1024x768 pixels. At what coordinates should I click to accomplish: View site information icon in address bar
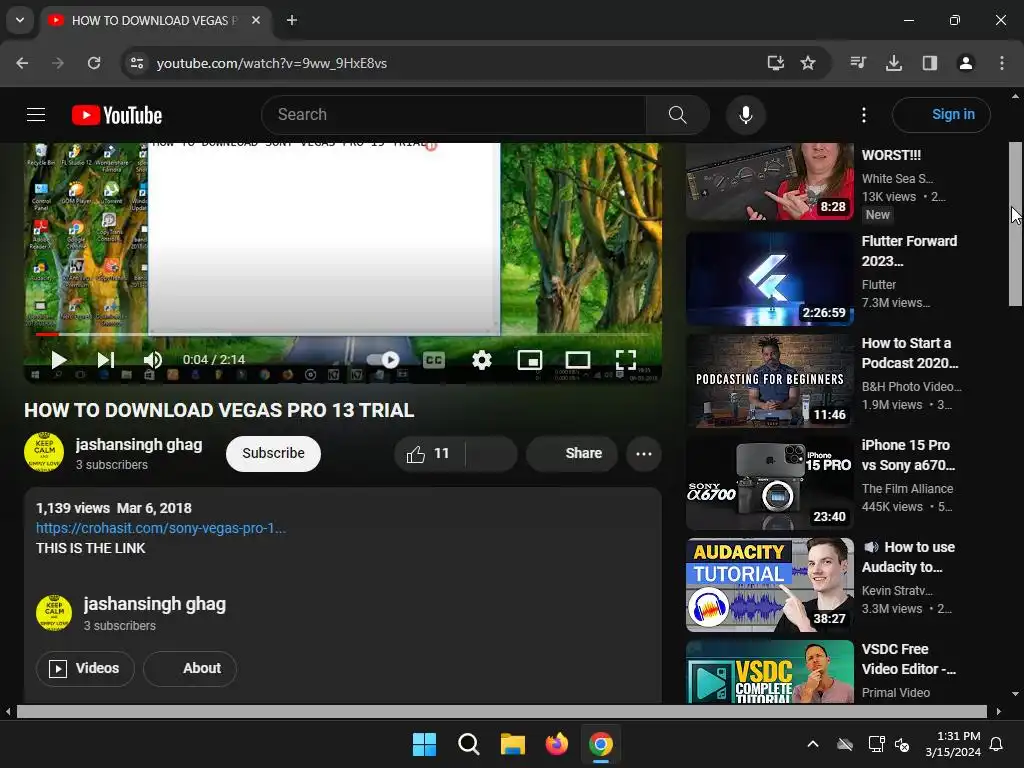[x=137, y=63]
